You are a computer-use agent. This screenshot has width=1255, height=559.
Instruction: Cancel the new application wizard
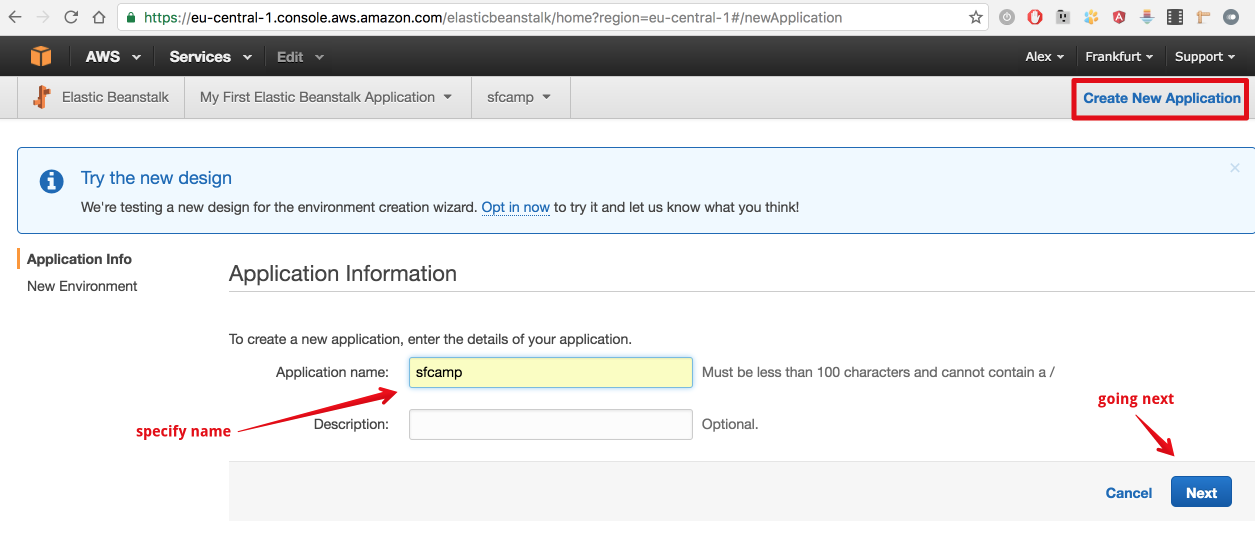pos(1129,493)
